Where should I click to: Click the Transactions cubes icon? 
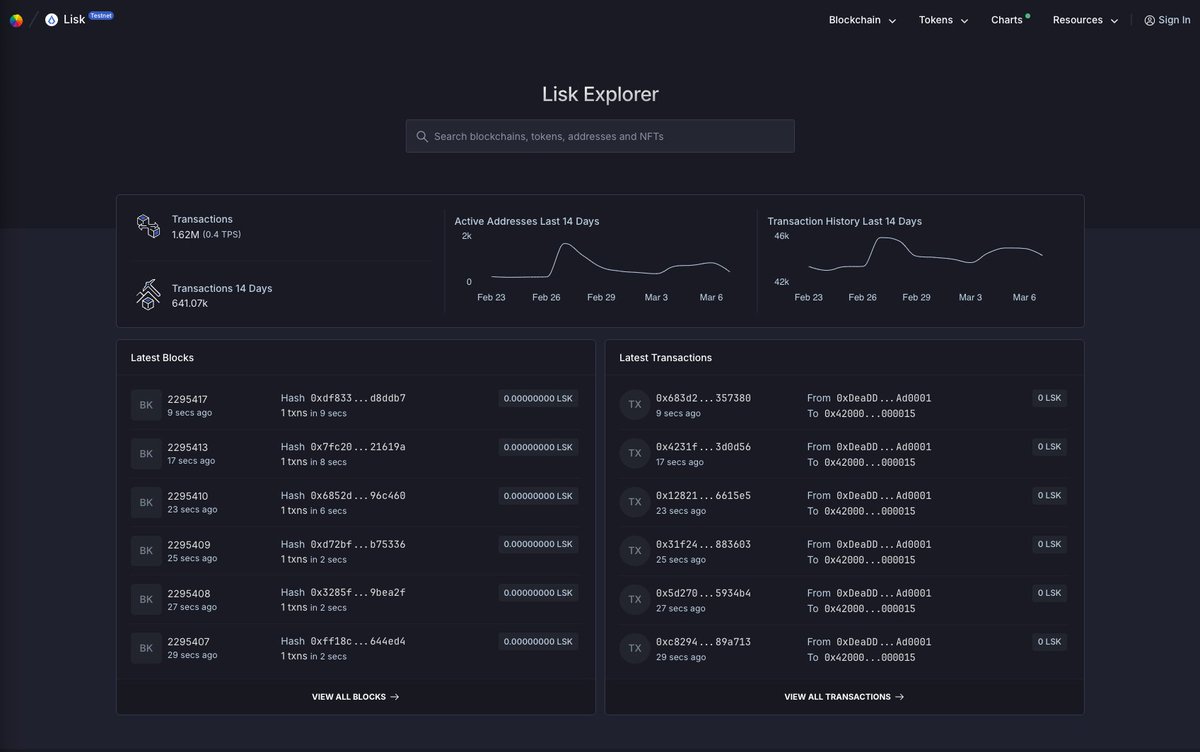tap(148, 226)
